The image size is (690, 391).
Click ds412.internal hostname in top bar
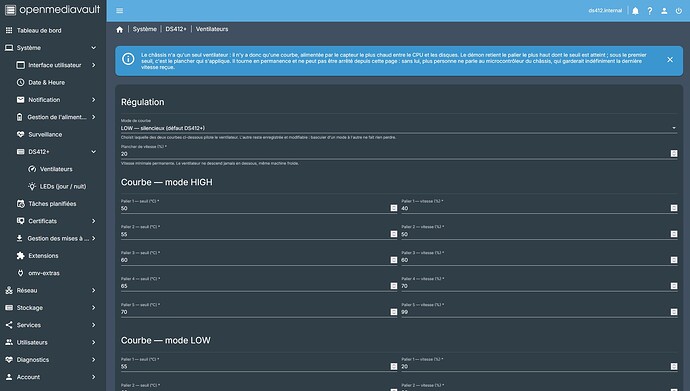(x=605, y=11)
